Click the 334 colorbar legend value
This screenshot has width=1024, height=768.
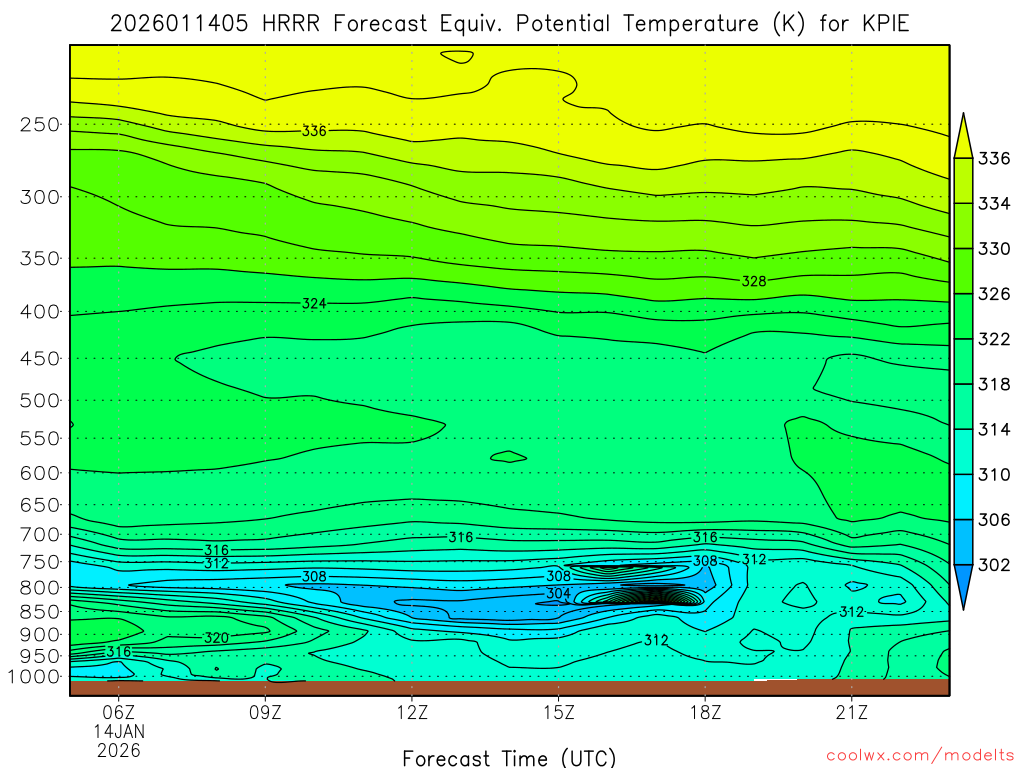coord(994,204)
